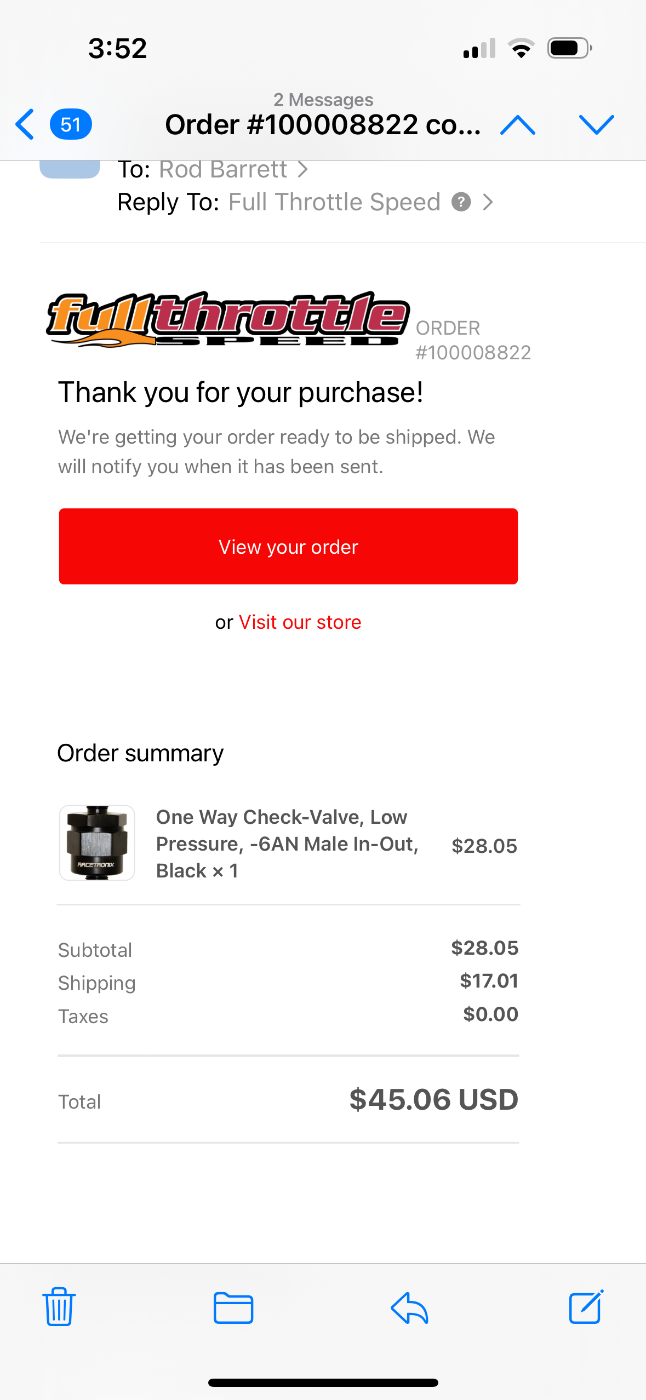This screenshot has width=646, height=1400.
Task: Go back using the blue chevron
Action: click(25, 125)
